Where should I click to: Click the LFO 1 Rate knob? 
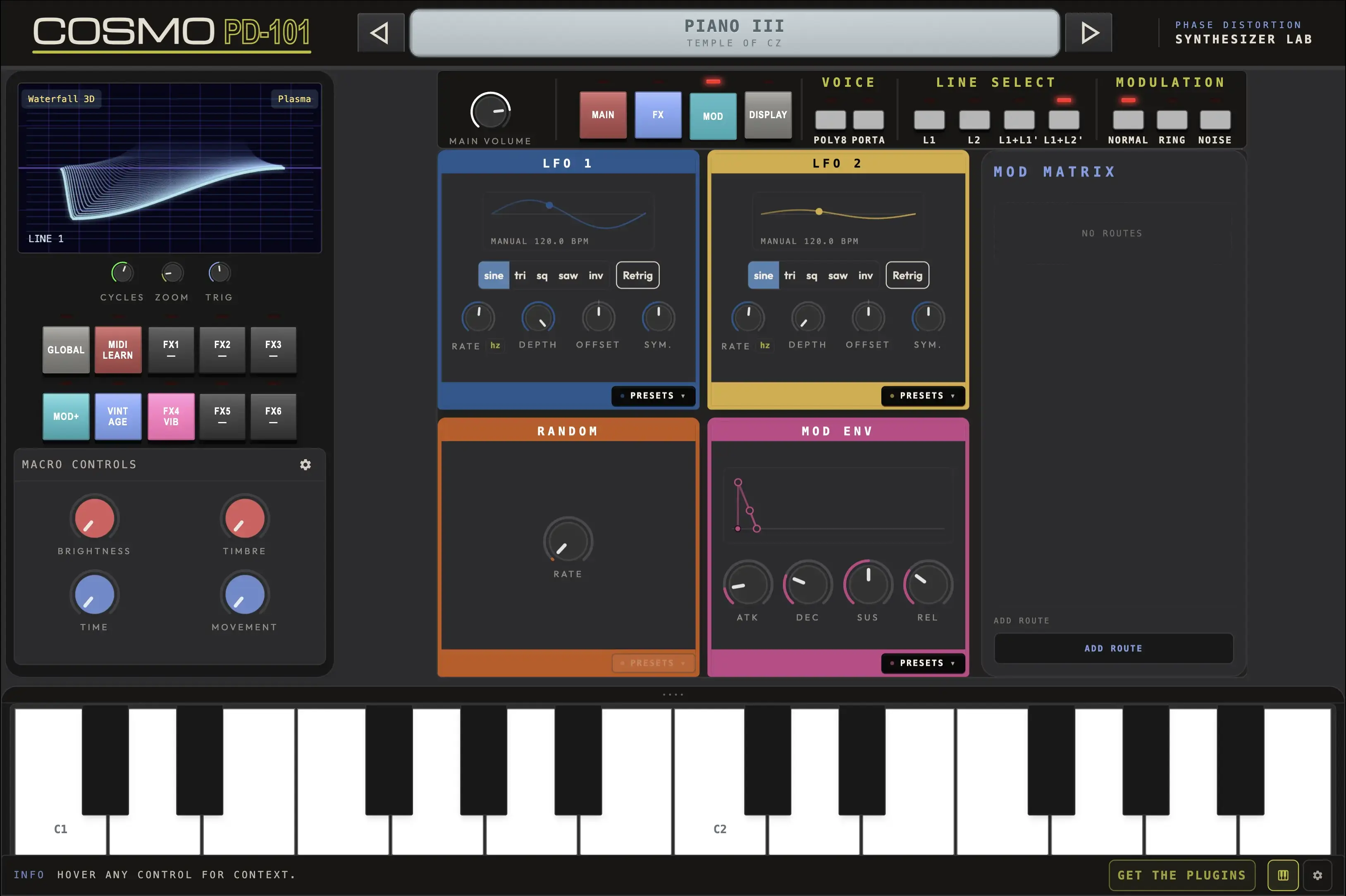(x=478, y=317)
